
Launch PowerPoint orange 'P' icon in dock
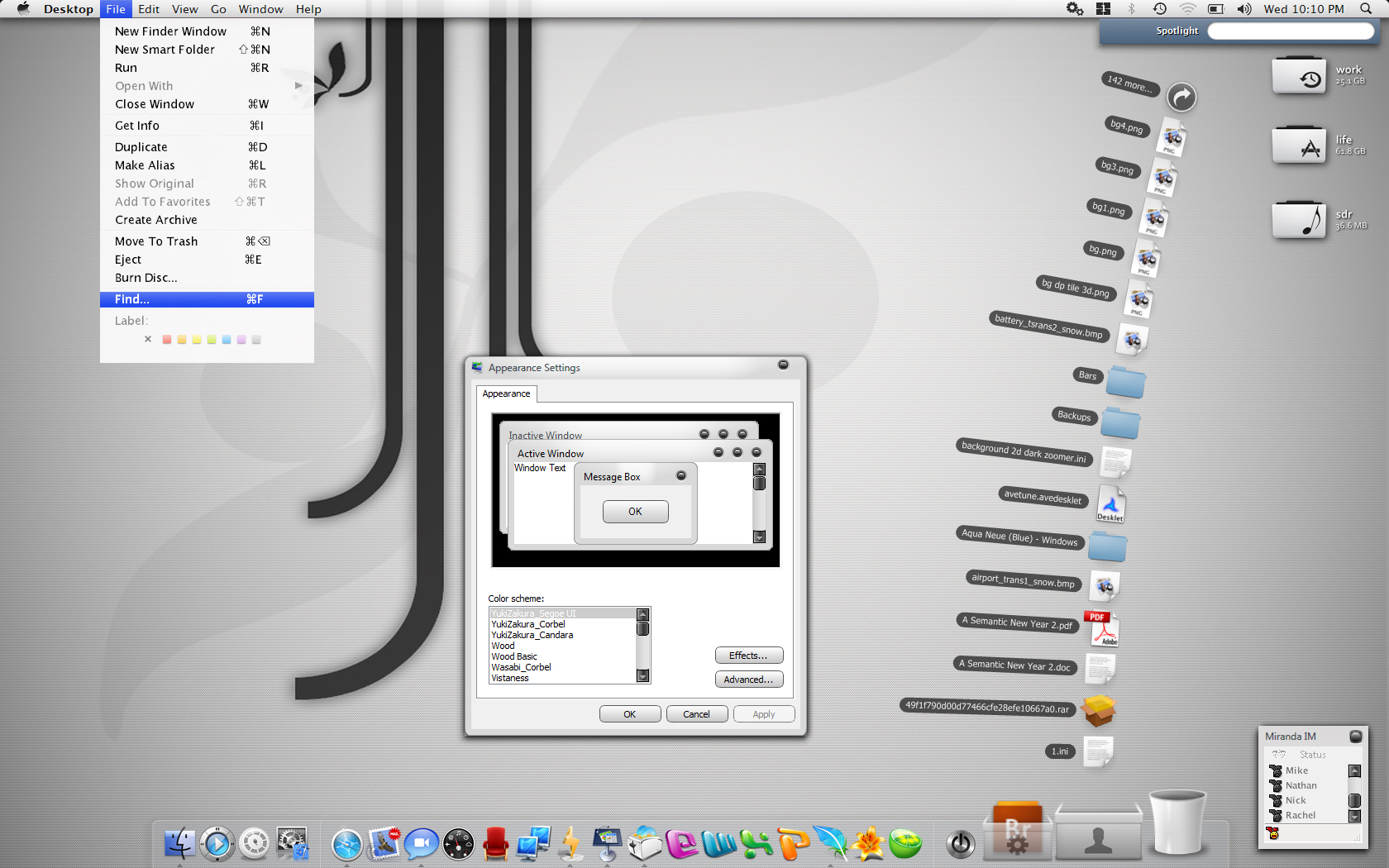(x=794, y=843)
